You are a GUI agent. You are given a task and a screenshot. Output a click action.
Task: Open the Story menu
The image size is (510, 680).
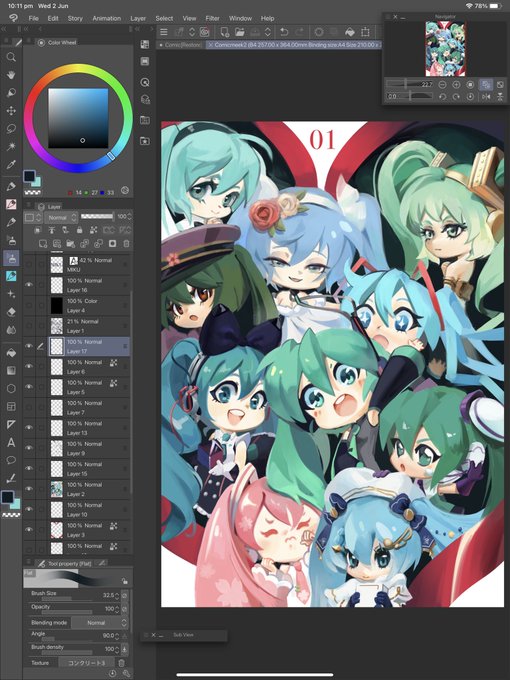pyautogui.click(x=75, y=18)
